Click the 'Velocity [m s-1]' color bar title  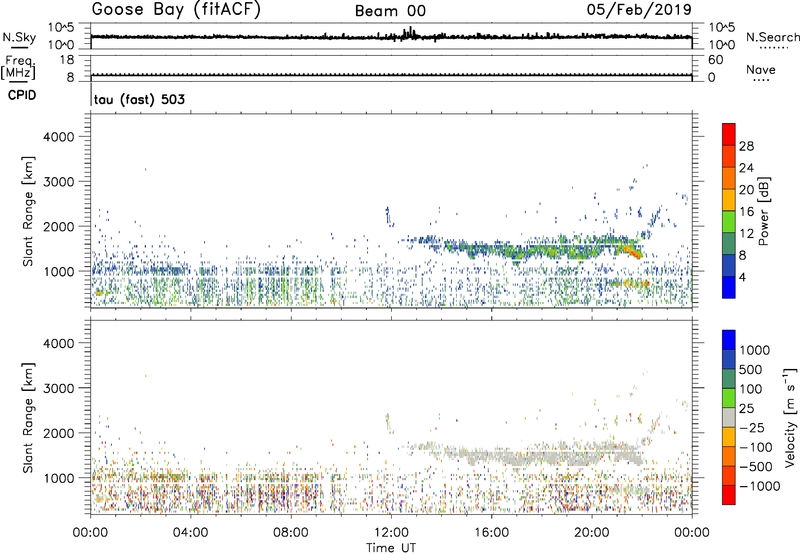coord(790,417)
